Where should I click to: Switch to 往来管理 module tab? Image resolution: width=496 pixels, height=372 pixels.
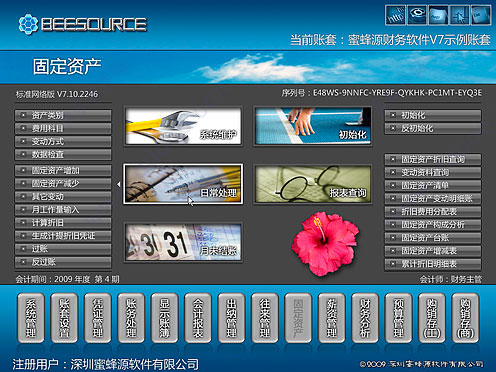coord(265,318)
